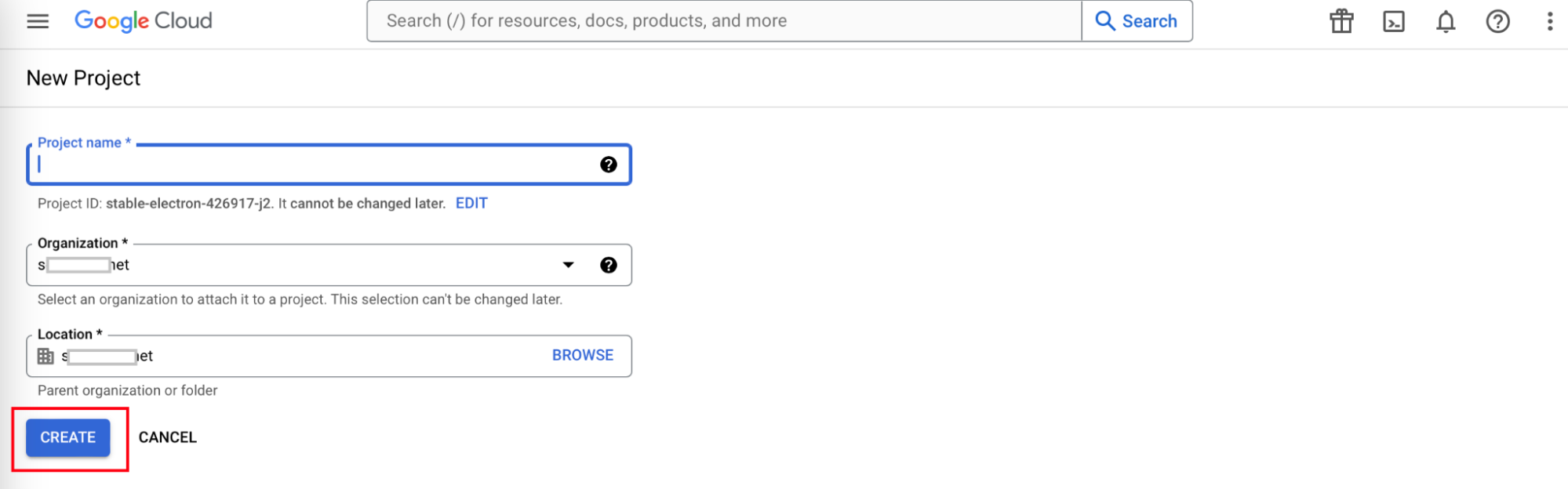
Task: Activate Cloud Shell terminal icon
Action: 1393,21
